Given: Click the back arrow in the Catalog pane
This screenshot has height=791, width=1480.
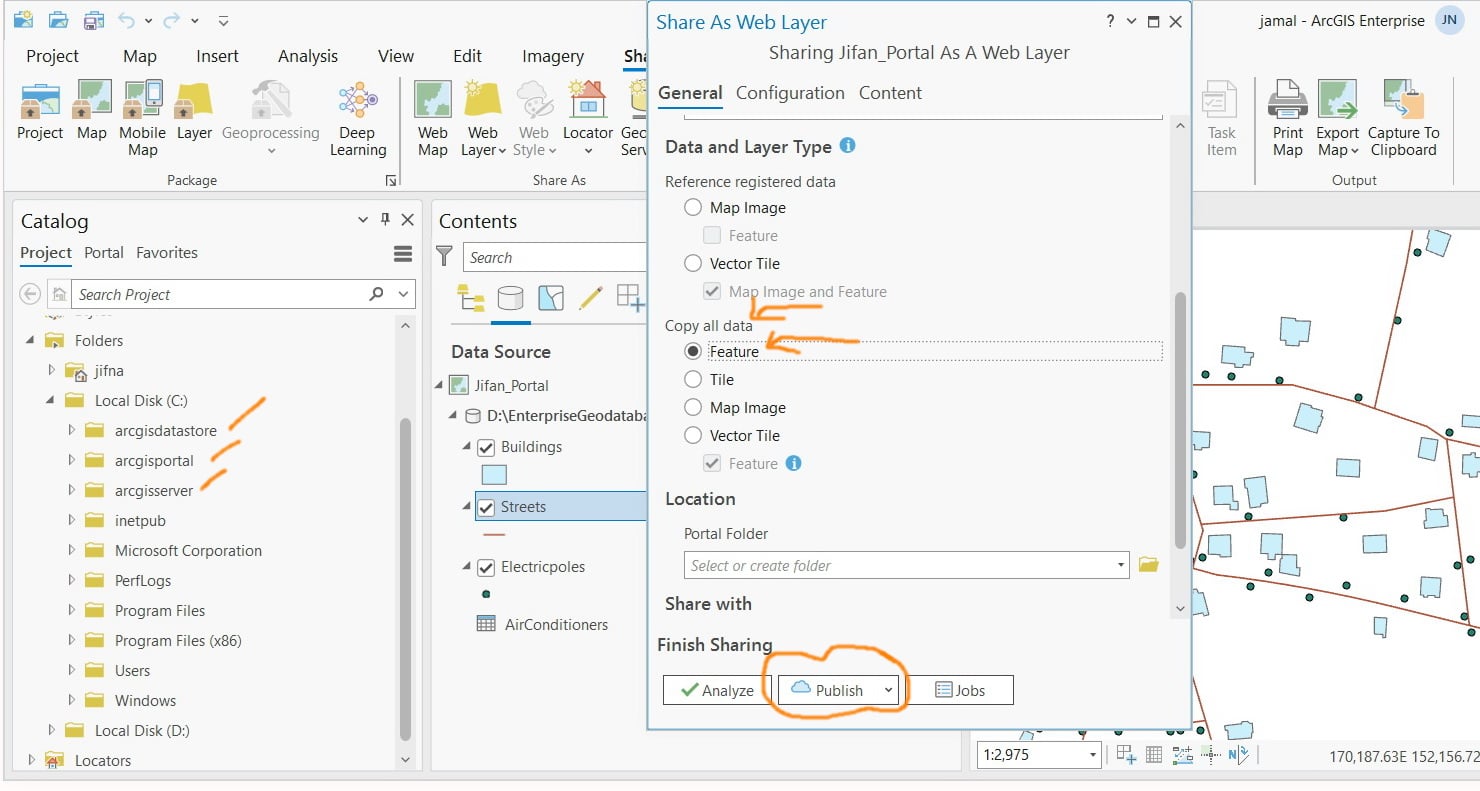Looking at the screenshot, I should (30, 294).
